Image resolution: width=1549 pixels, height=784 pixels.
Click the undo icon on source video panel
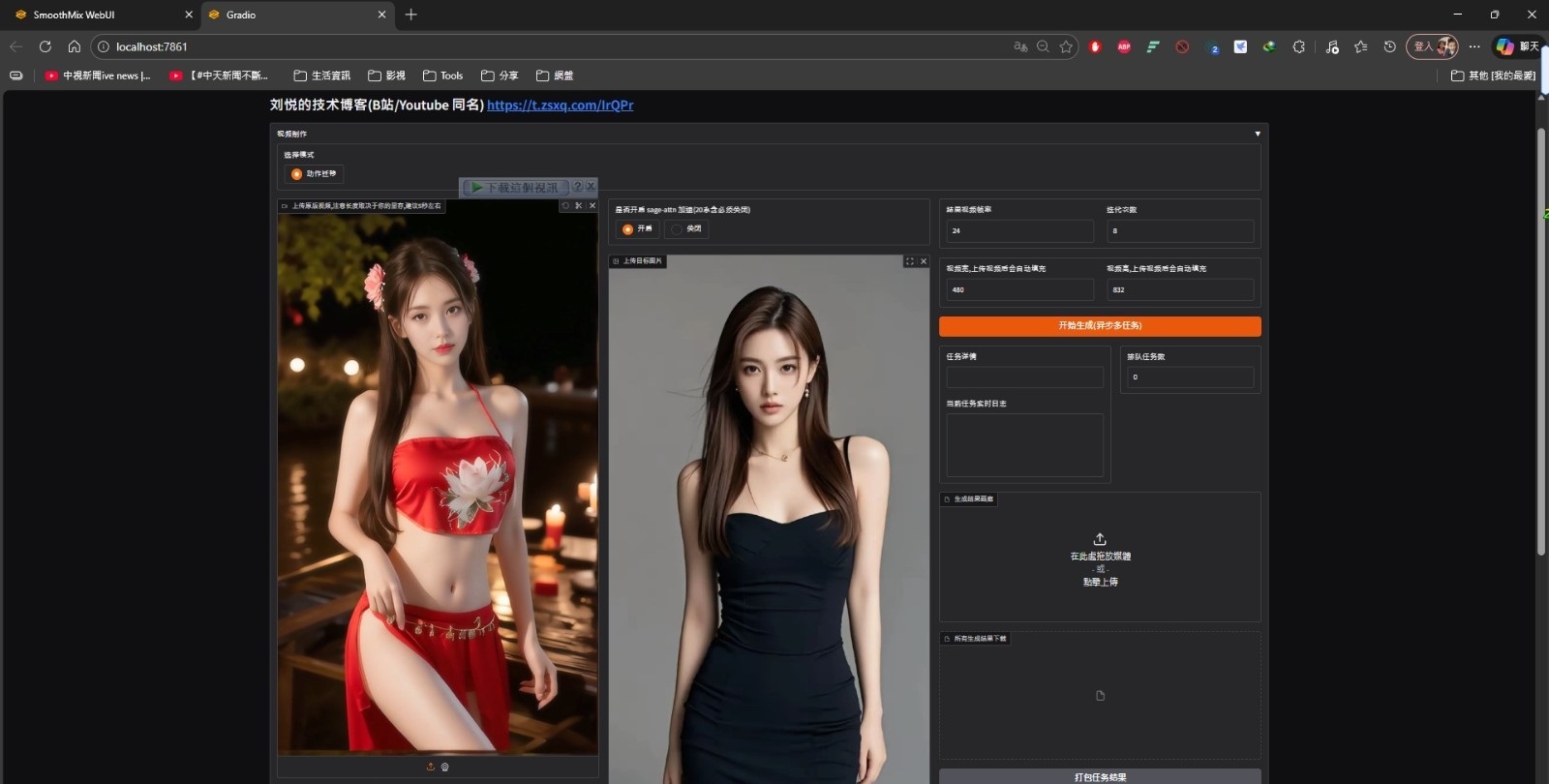click(565, 206)
